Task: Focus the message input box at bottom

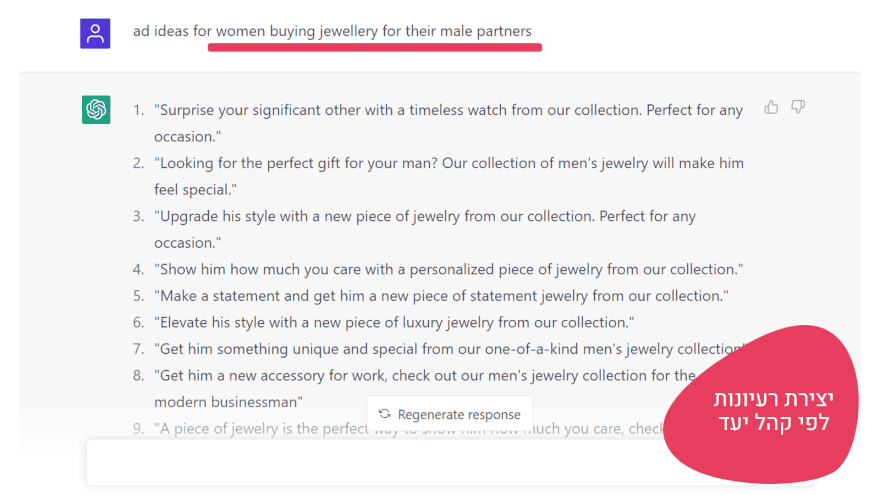Action: pos(380,462)
